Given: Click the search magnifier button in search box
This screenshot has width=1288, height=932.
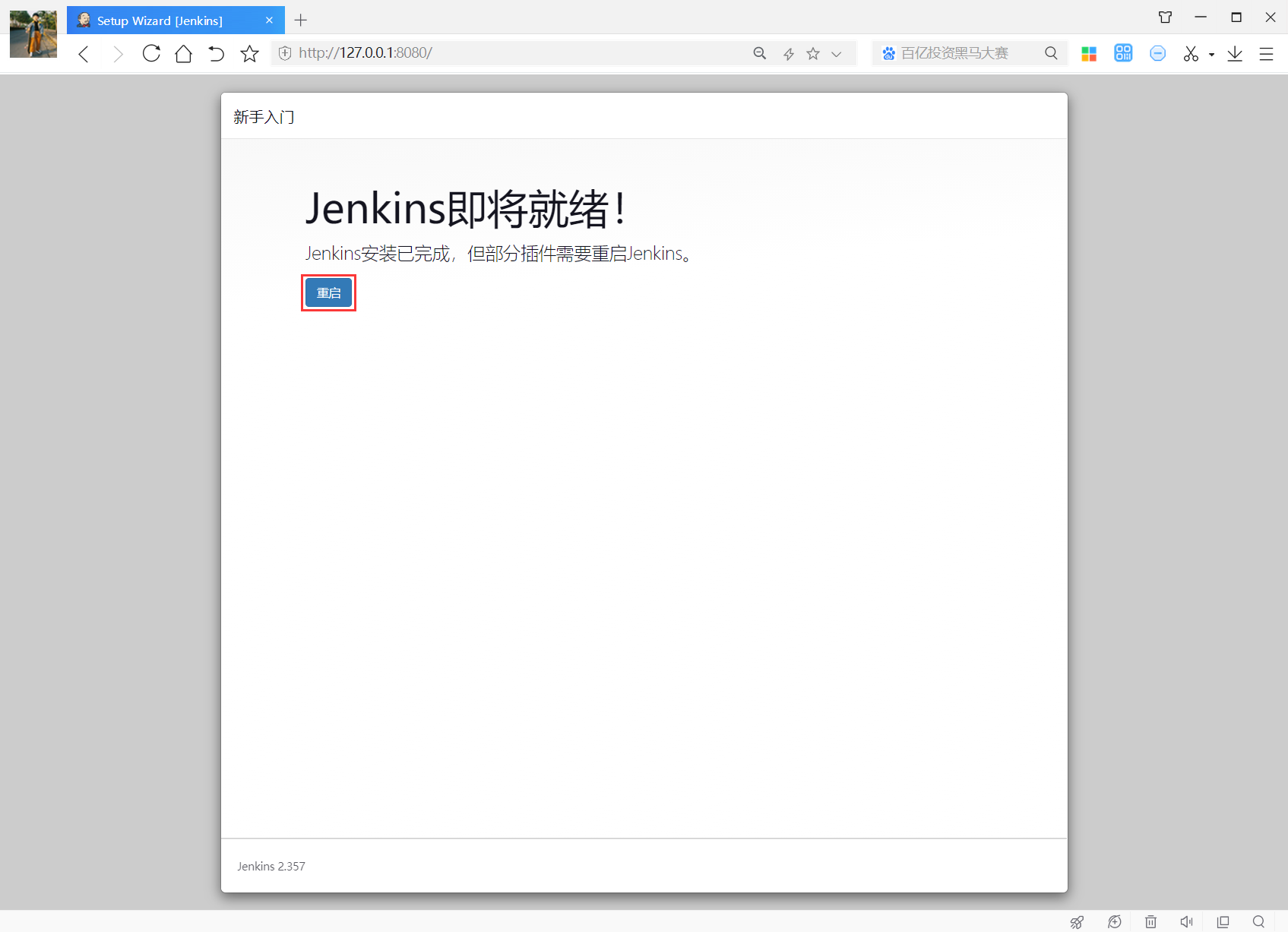Looking at the screenshot, I should pos(1051,53).
